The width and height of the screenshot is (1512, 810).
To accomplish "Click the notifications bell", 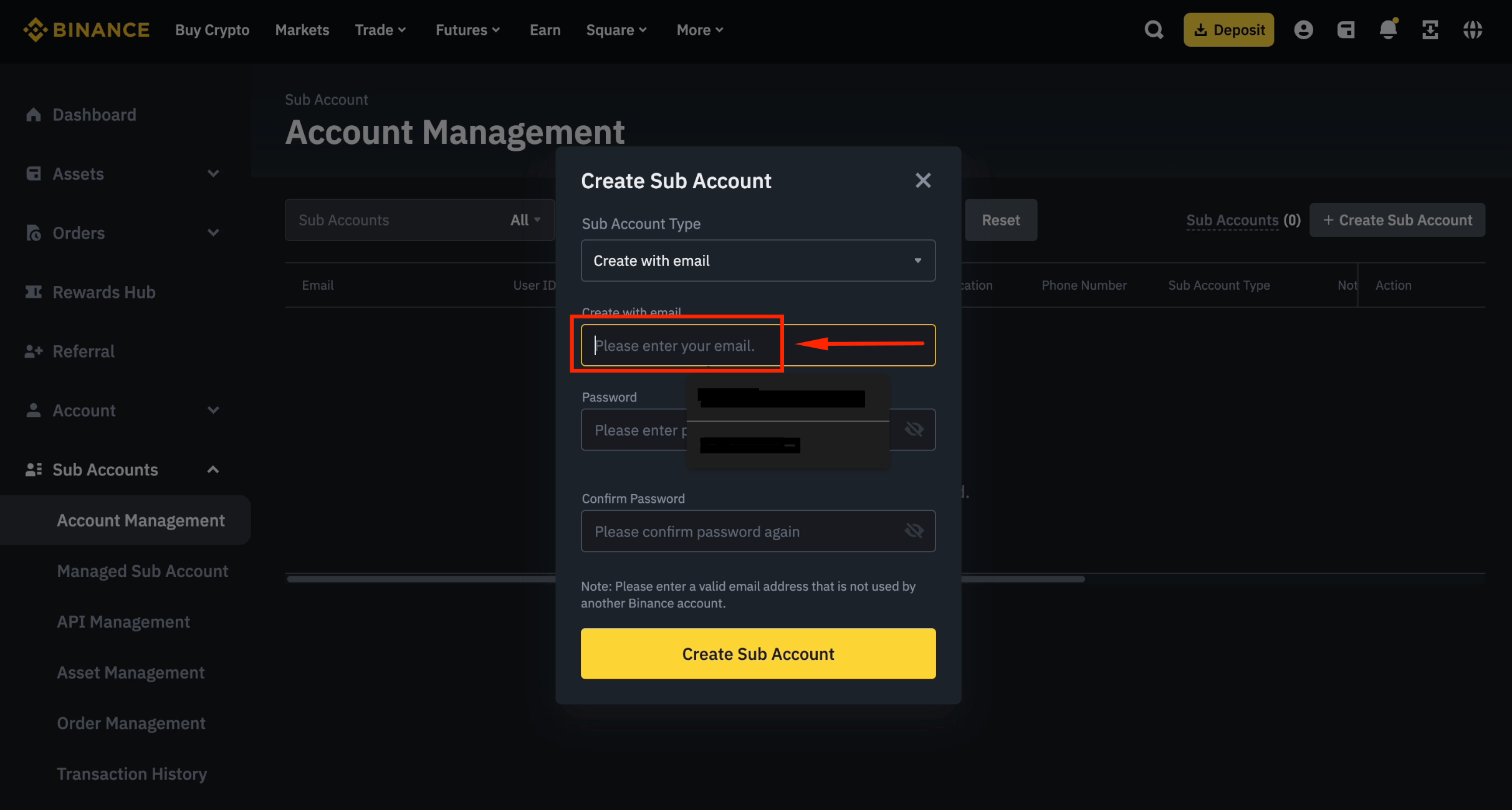I will coord(1387,29).
